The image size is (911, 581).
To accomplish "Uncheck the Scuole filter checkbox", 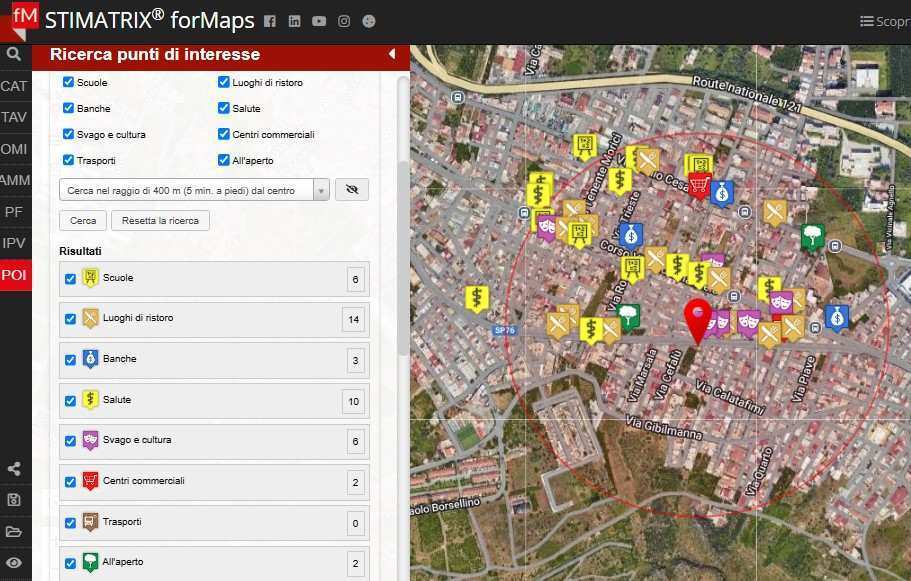I will (68, 82).
